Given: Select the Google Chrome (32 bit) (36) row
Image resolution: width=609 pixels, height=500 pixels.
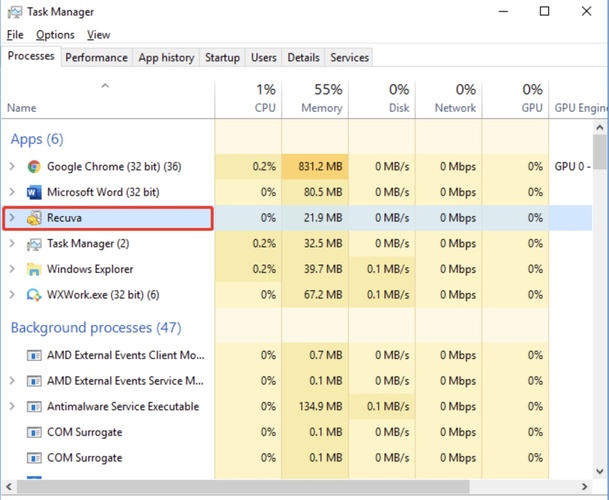Looking at the screenshot, I should (297, 167).
